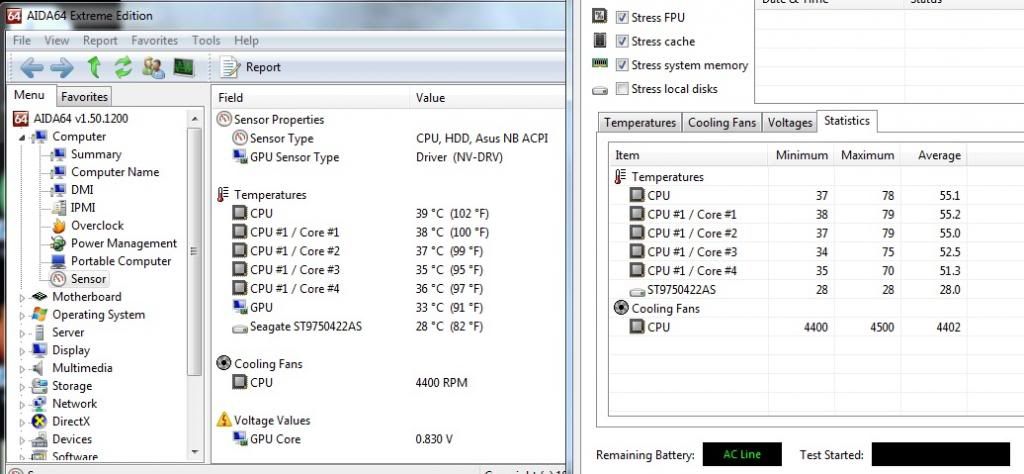Click the green Refresh toolbar icon
1024x474 pixels.
(x=123, y=67)
